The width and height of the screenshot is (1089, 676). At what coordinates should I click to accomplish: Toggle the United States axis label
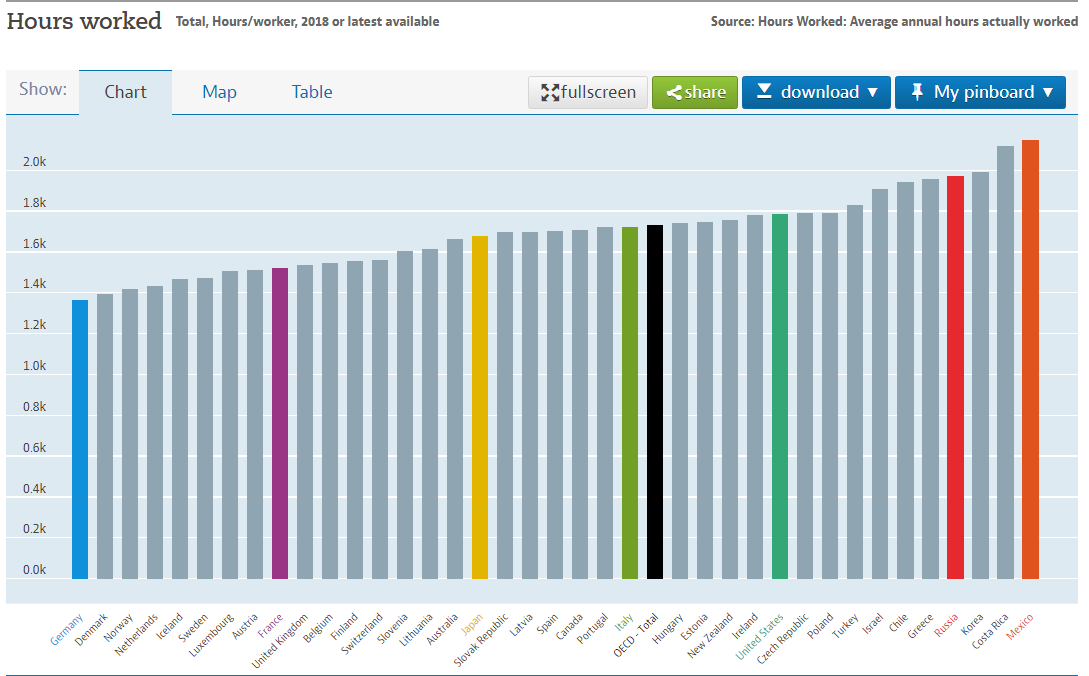click(761, 637)
